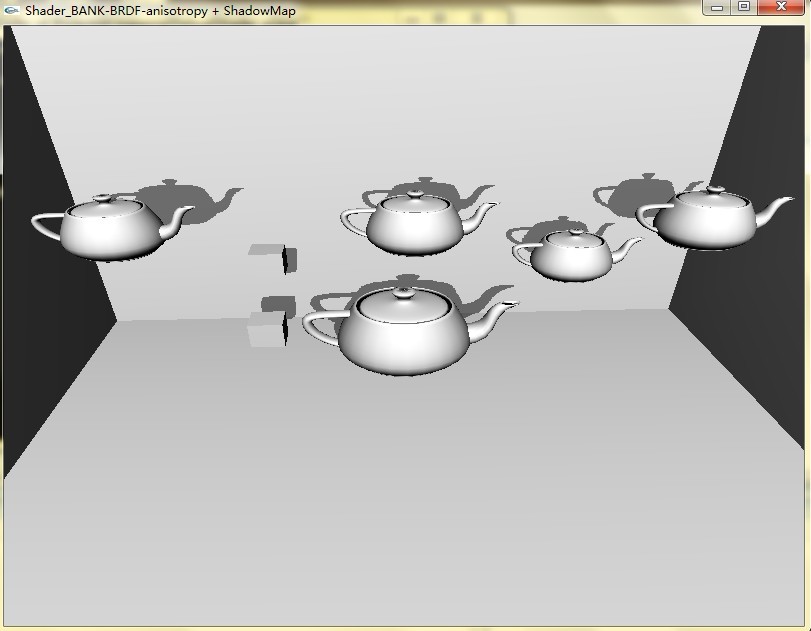
Task: Select the teapot near the left wall
Action: (x=111, y=227)
